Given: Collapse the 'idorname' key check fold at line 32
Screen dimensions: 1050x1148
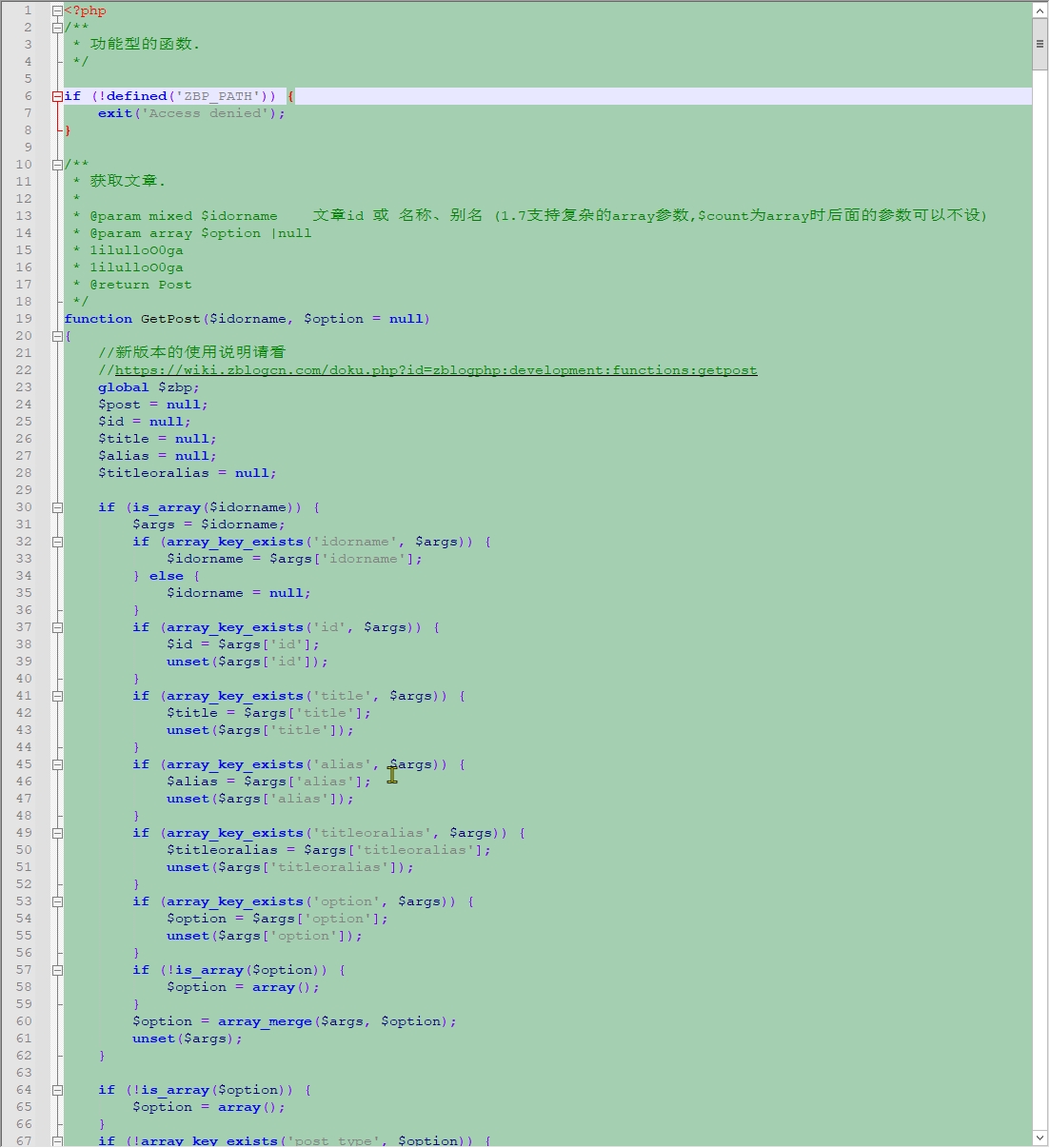Looking at the screenshot, I should pyautogui.click(x=57, y=542).
